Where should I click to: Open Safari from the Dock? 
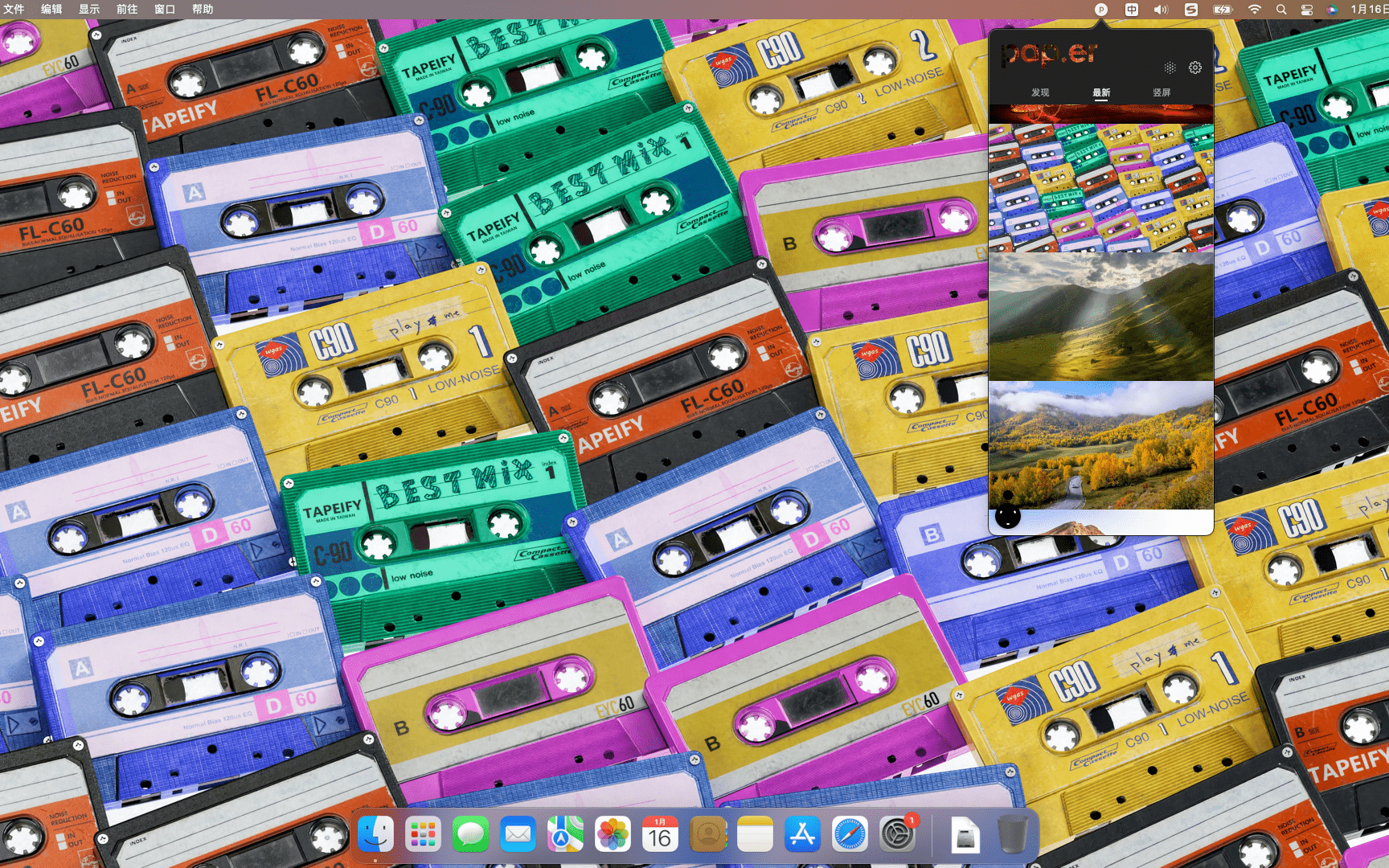(850, 834)
